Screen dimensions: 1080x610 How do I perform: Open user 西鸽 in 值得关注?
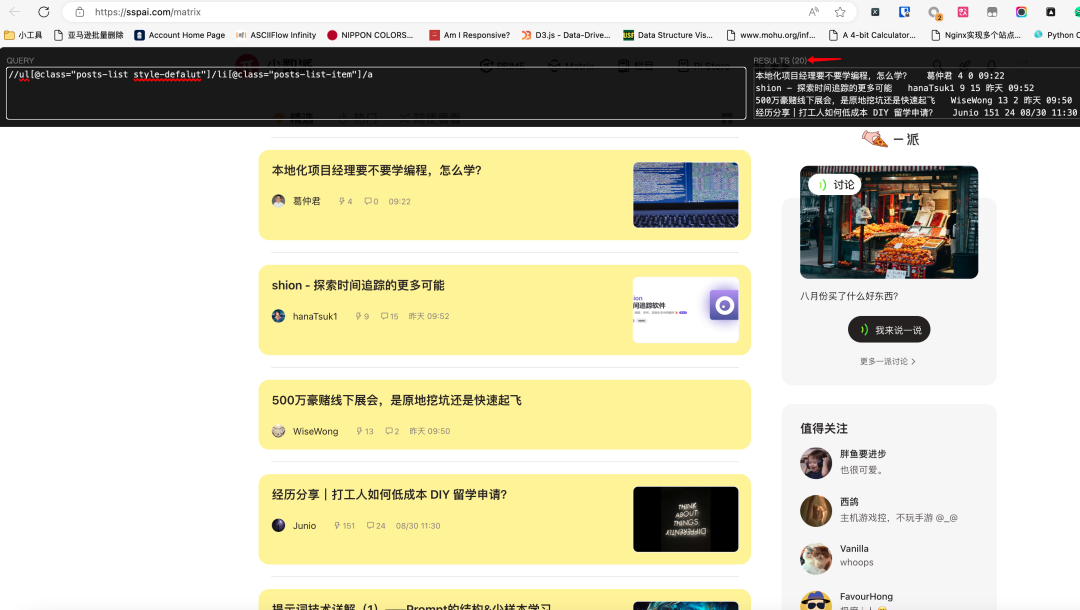click(849, 502)
